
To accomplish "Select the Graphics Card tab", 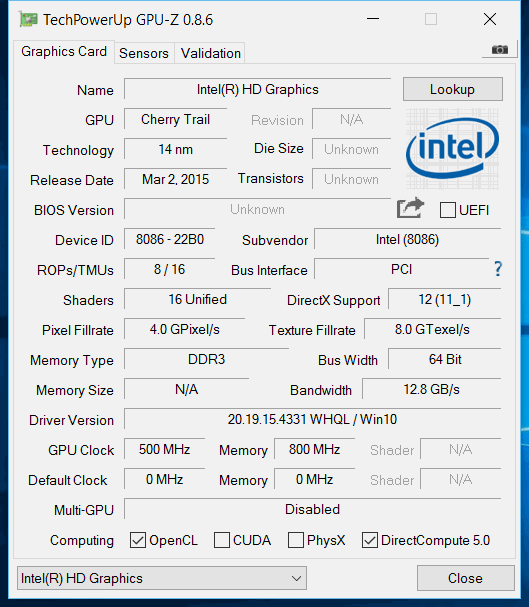I will 64,51.
